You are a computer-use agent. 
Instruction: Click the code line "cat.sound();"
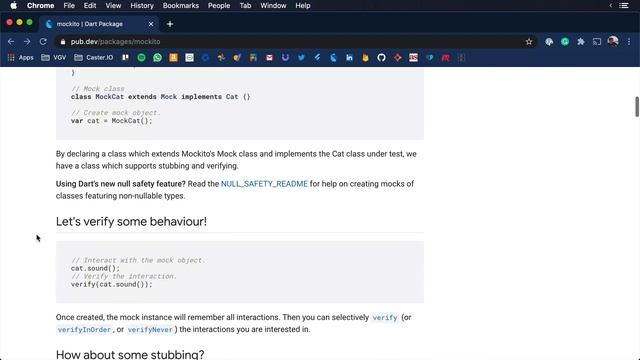(95, 268)
